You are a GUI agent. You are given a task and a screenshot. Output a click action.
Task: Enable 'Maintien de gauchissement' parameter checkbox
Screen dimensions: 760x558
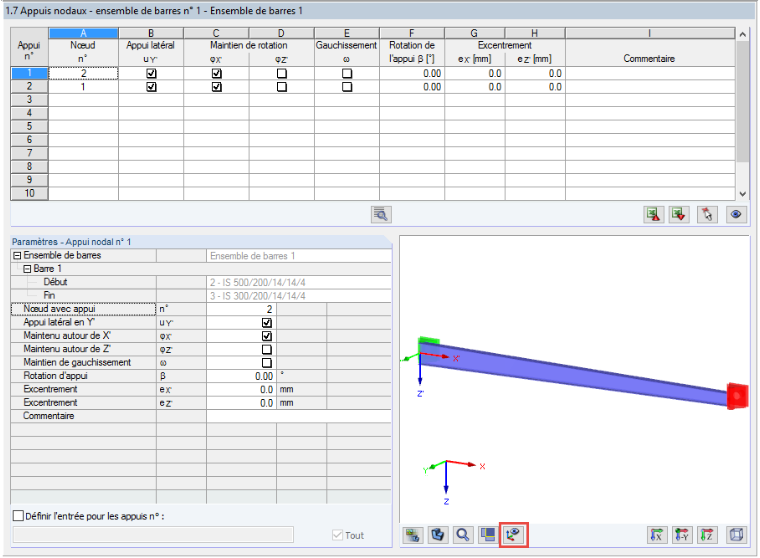pos(267,363)
